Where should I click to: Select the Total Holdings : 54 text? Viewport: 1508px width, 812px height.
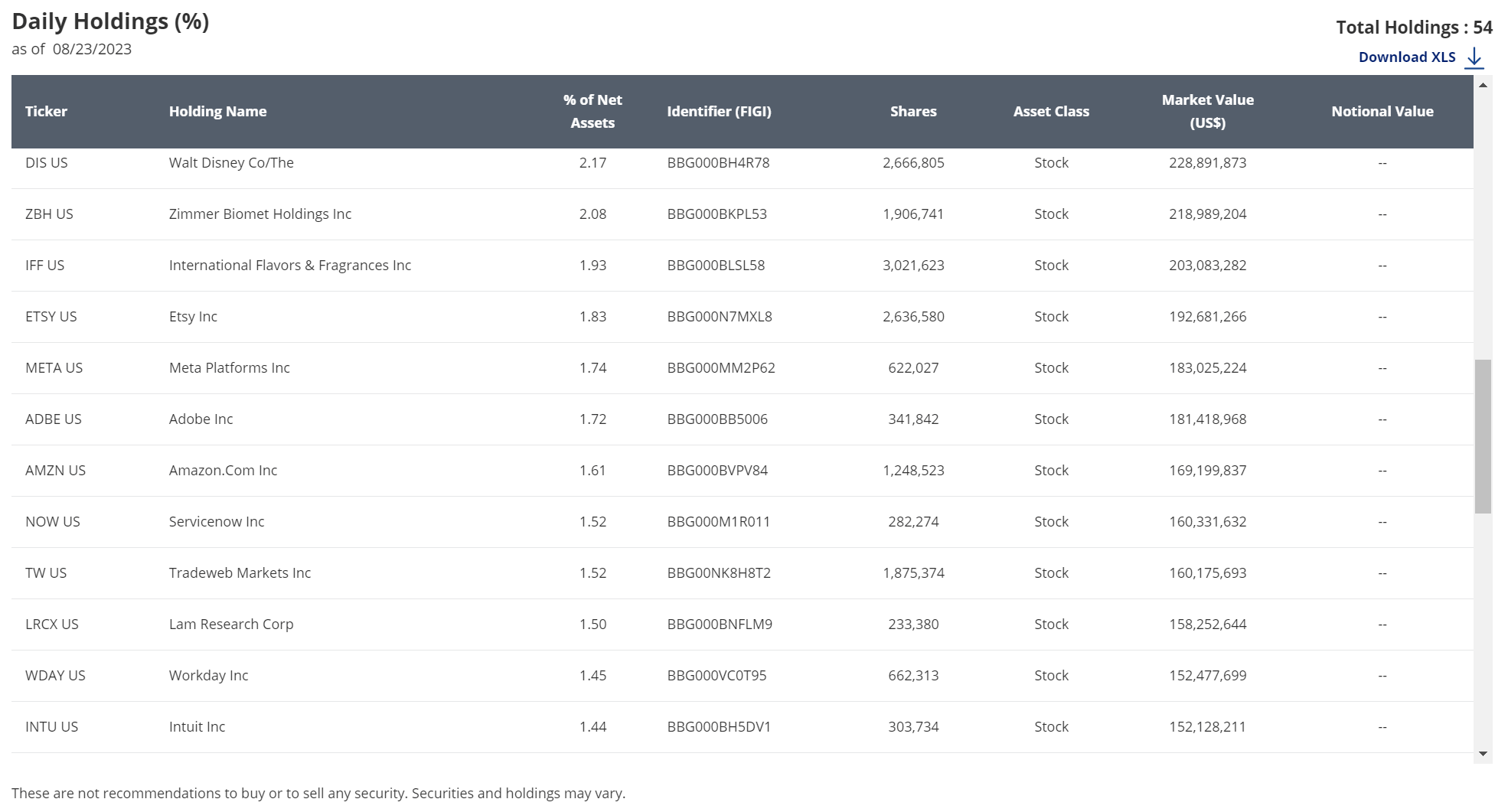tap(1414, 28)
